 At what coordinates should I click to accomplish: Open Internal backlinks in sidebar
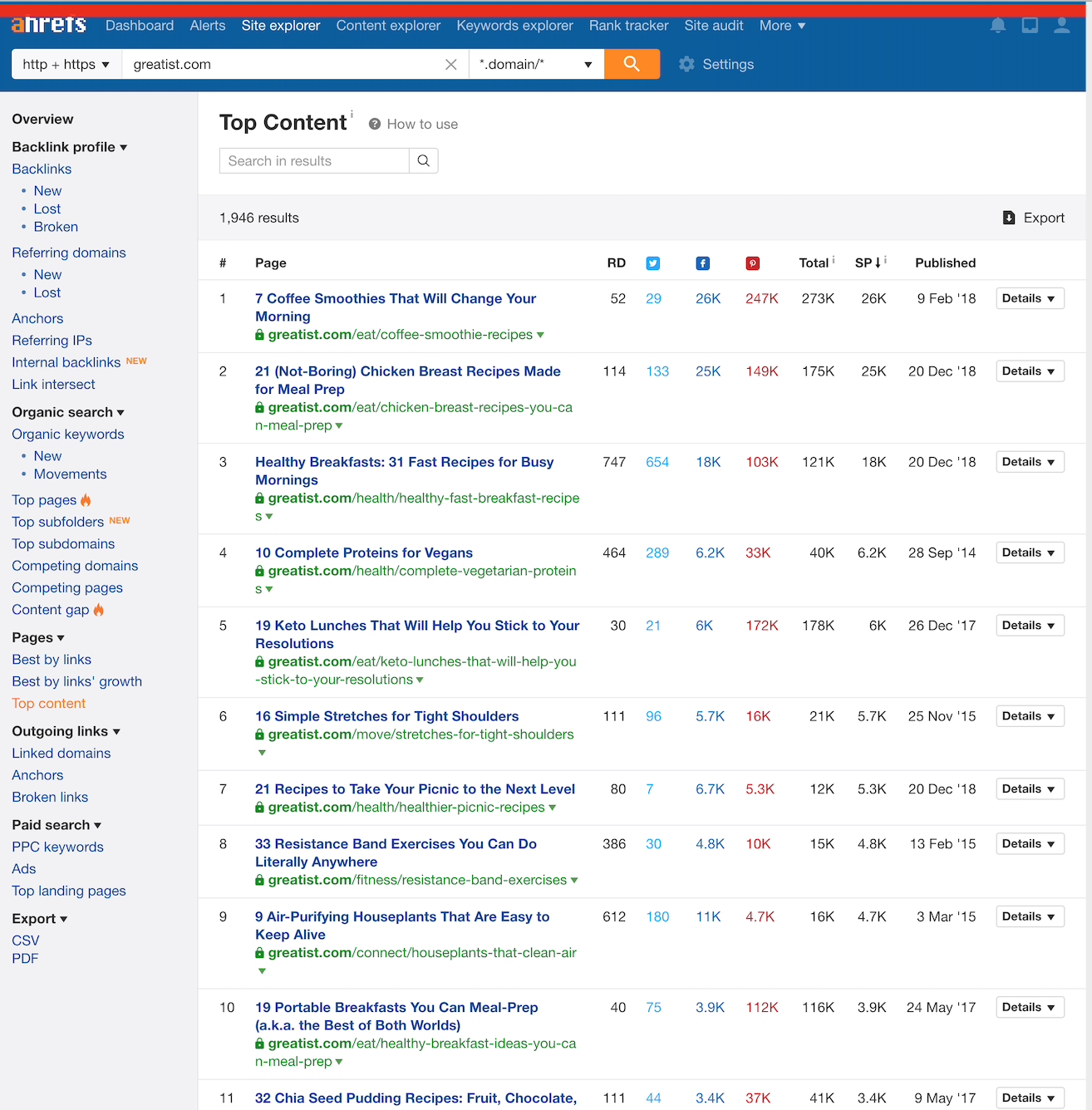click(66, 362)
